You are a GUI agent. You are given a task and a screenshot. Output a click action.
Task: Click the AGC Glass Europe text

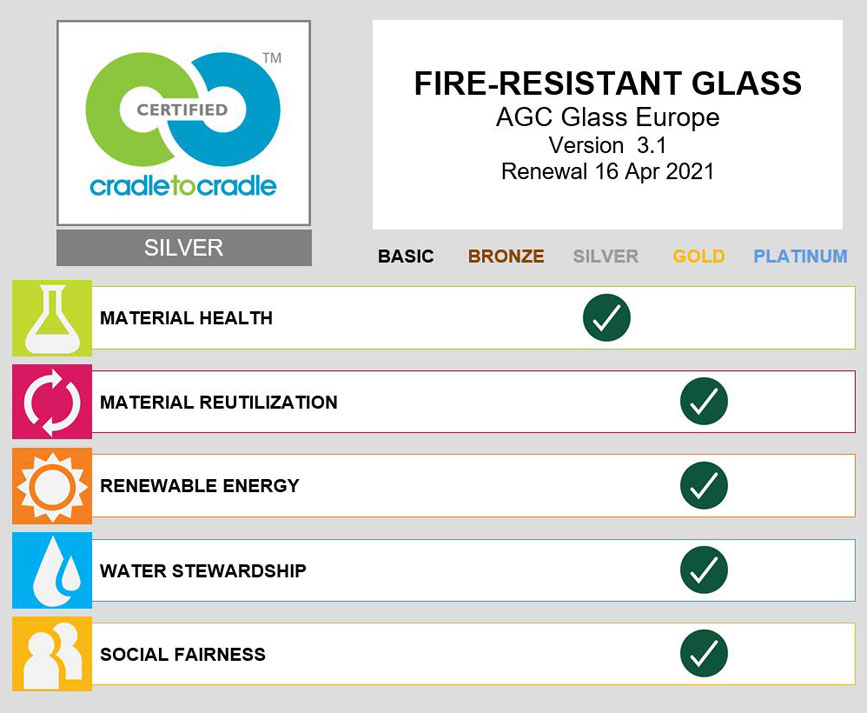tap(607, 117)
